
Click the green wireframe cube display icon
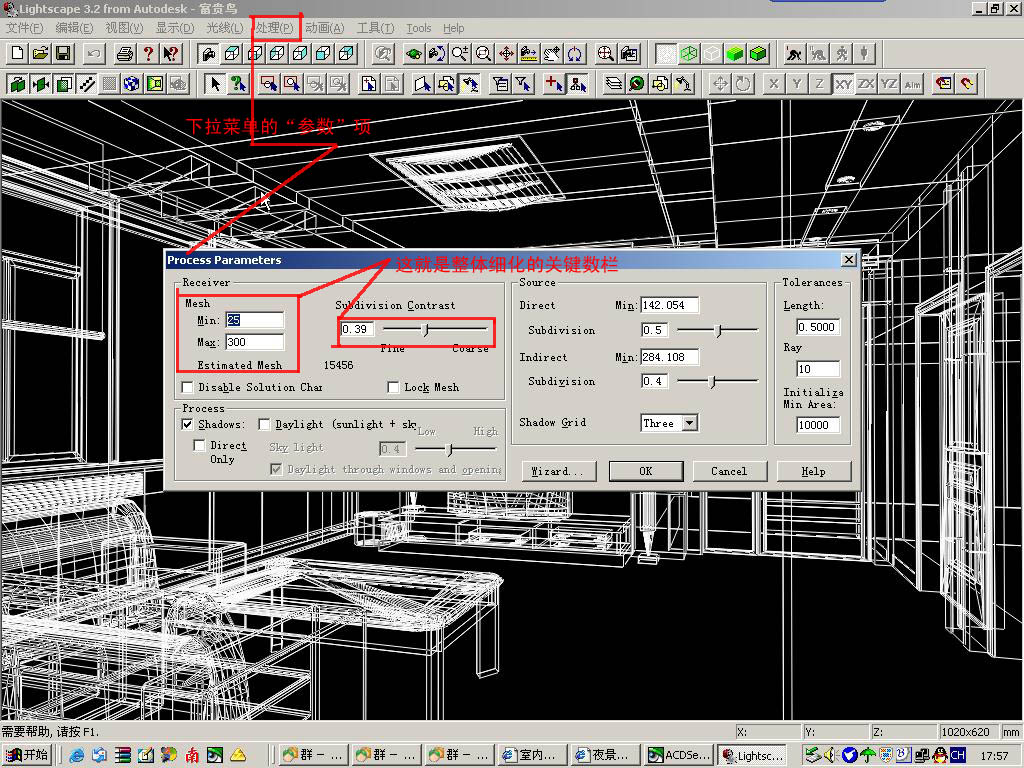[x=689, y=53]
